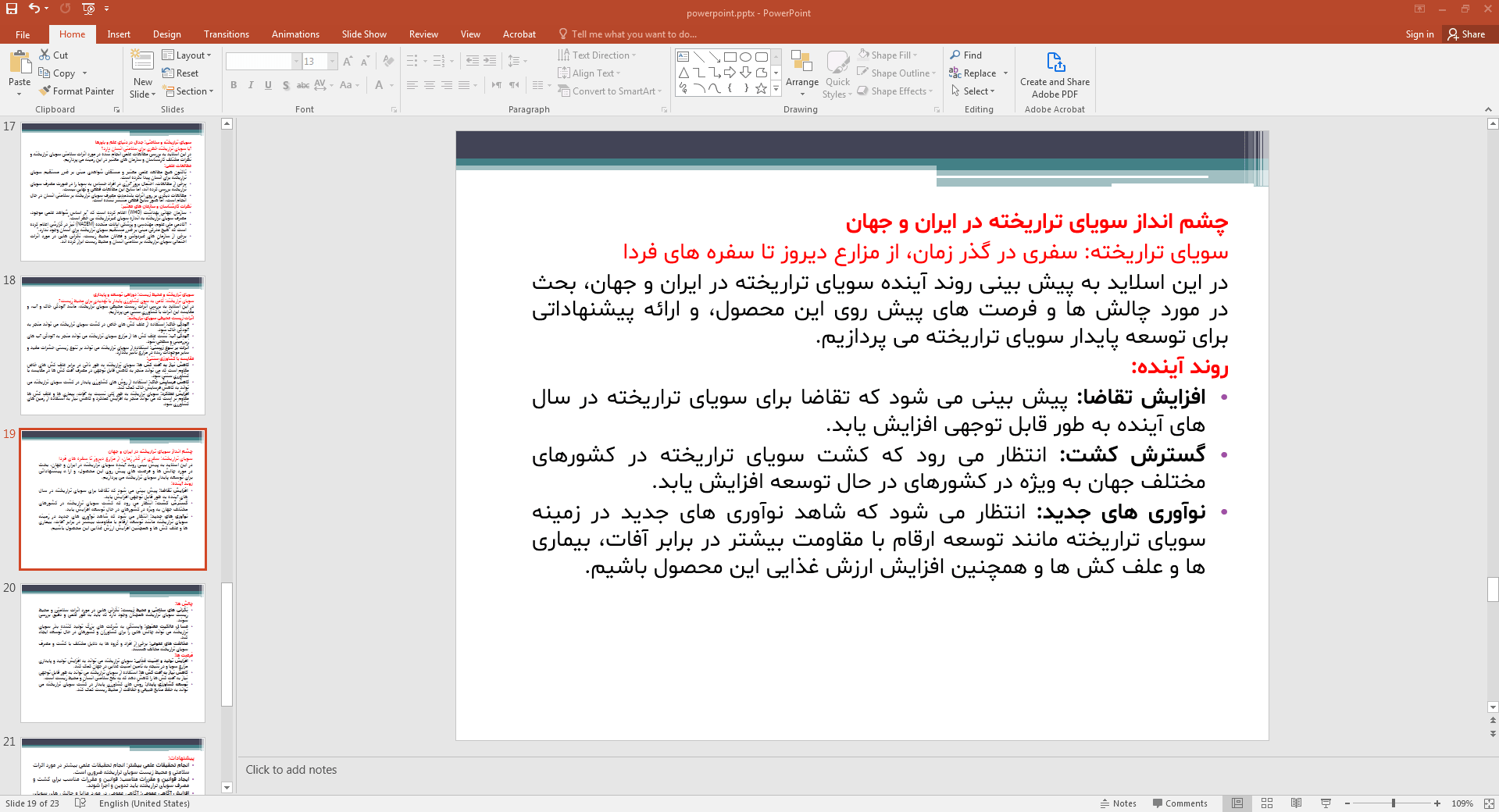Clear all formatting icon in Font group
This screenshot has width=1499, height=812.
[x=388, y=61]
